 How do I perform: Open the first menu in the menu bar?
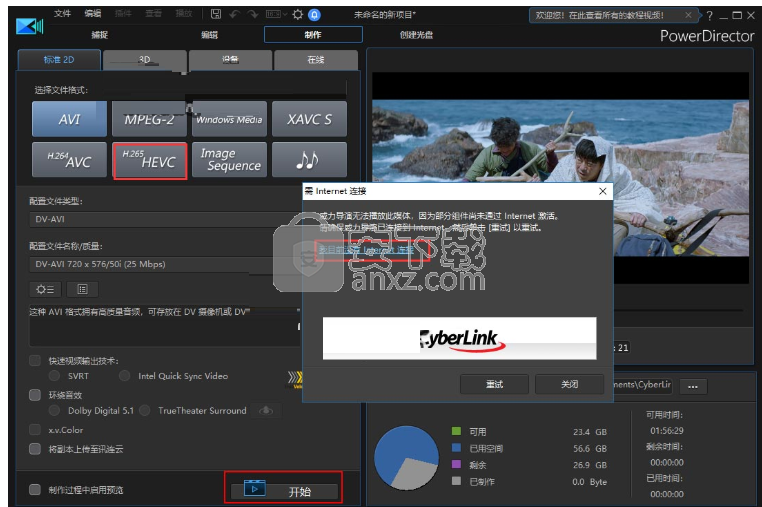coord(62,14)
